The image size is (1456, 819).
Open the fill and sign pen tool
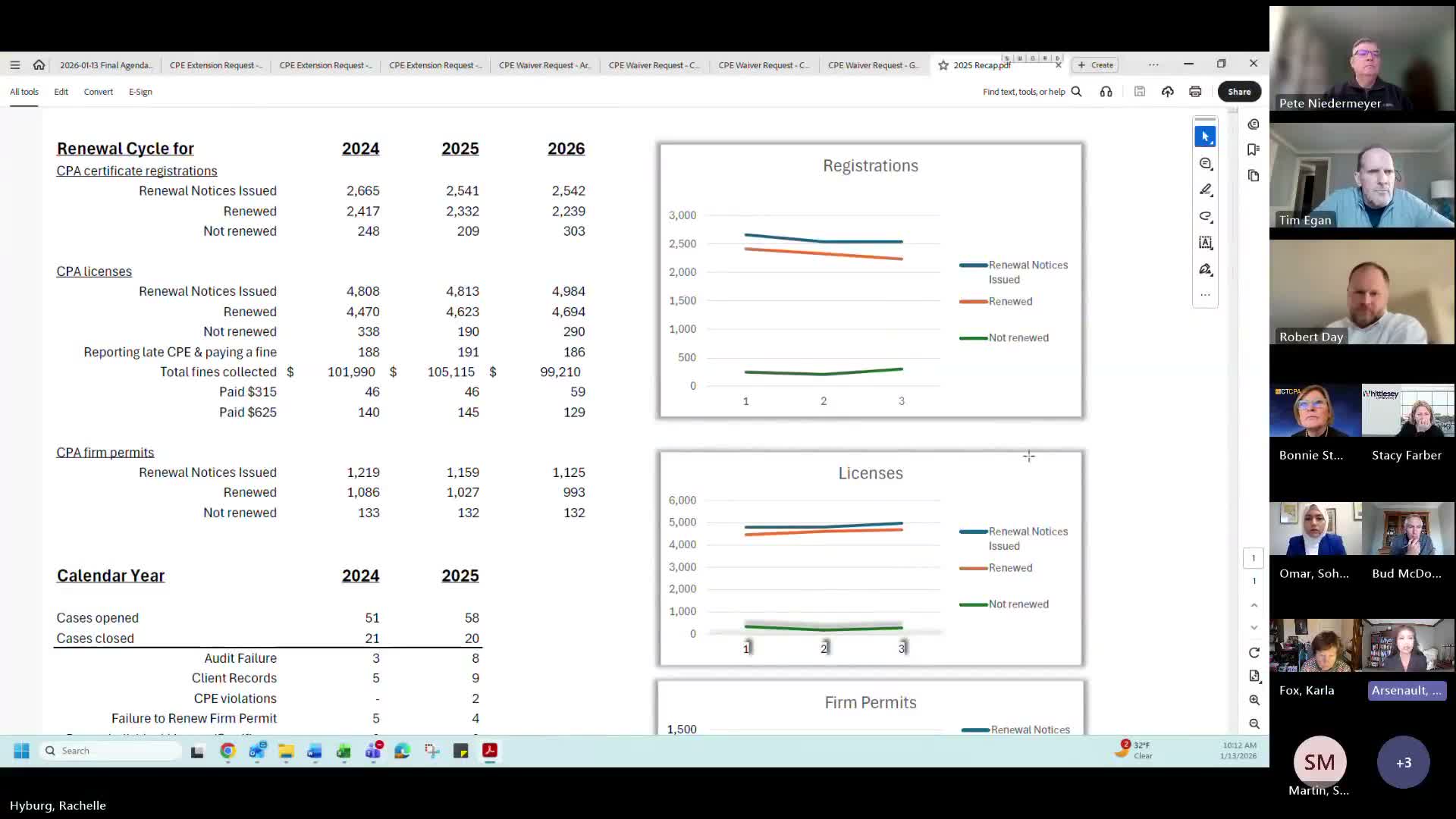[1205, 270]
